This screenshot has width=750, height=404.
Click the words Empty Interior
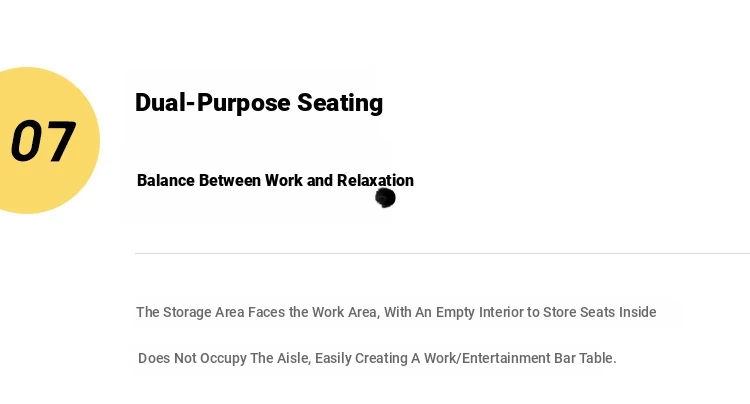click(x=479, y=312)
